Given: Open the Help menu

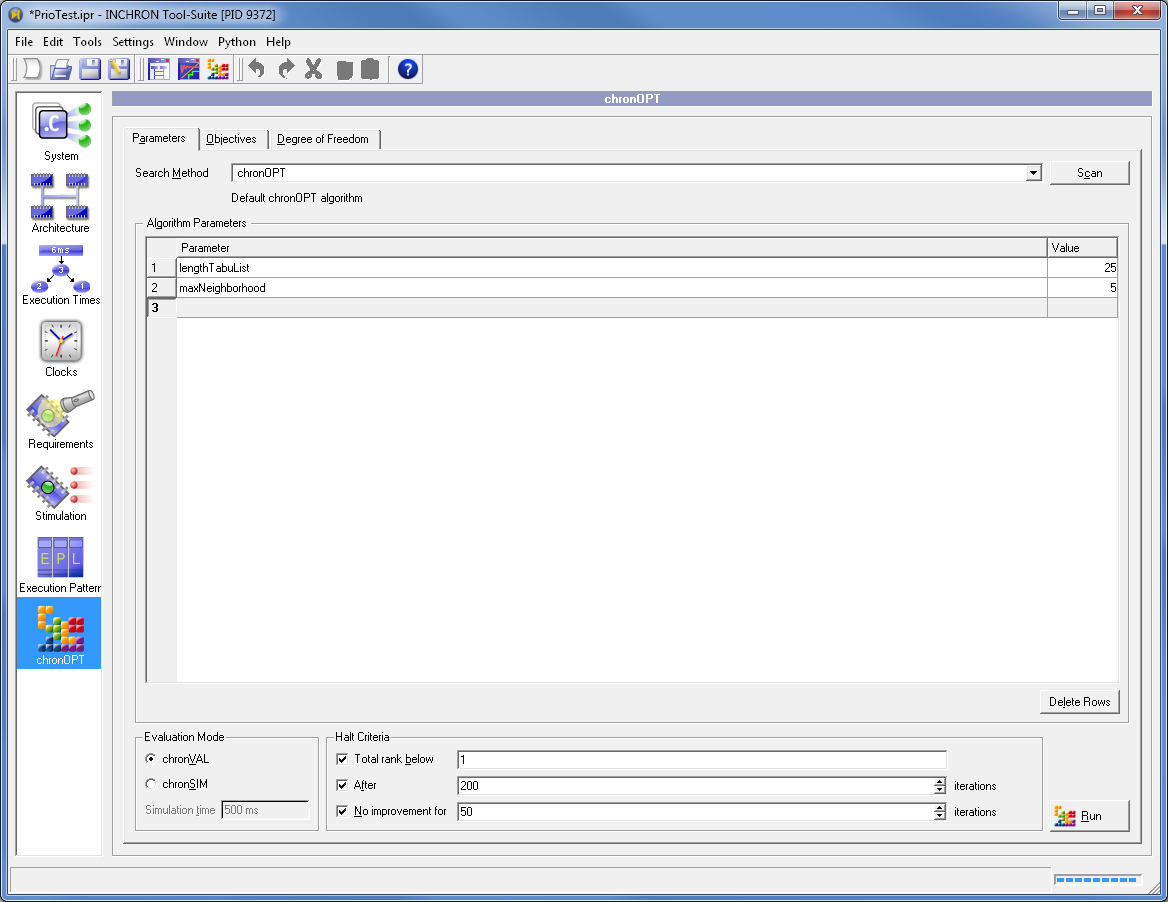Looking at the screenshot, I should [278, 42].
